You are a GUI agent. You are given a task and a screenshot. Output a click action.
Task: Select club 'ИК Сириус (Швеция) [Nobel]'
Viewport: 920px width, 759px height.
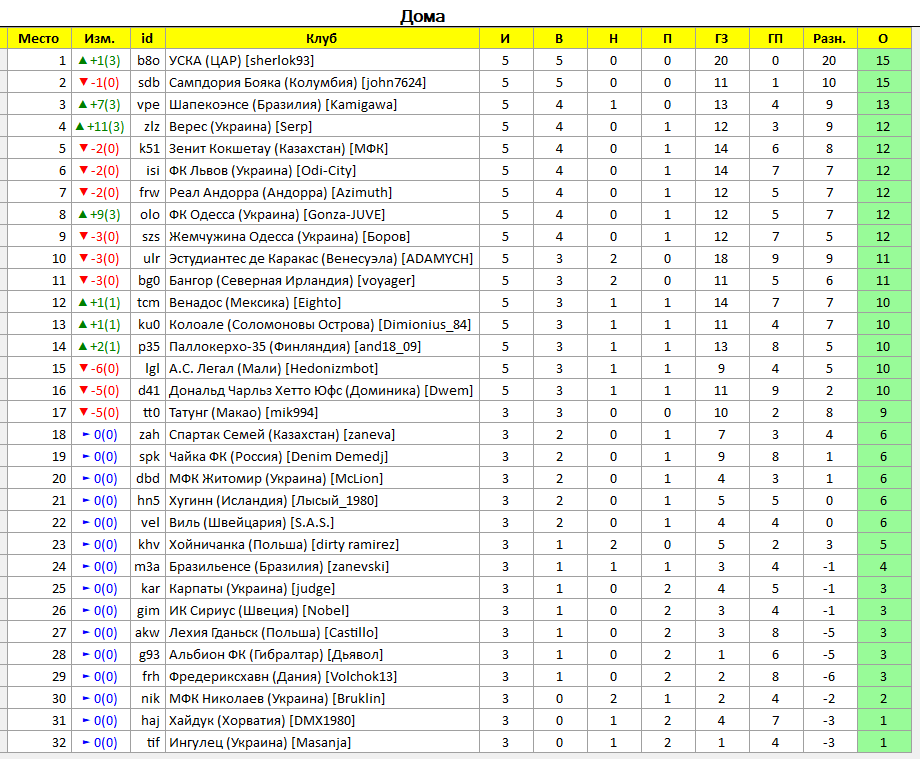[259, 611]
